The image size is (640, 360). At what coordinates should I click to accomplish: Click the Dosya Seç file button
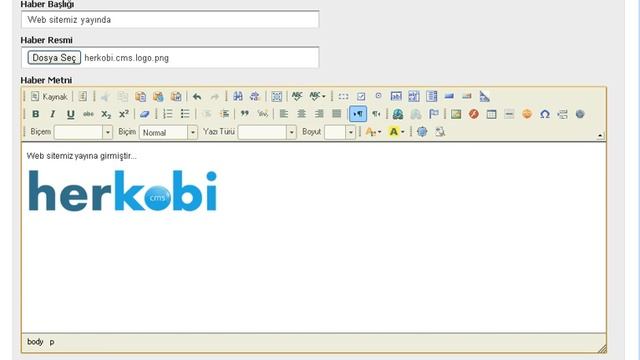pos(54,58)
